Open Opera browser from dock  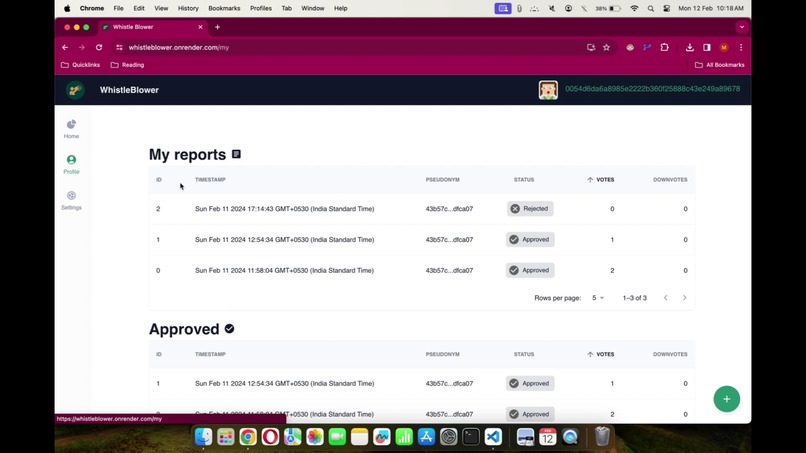(x=270, y=437)
